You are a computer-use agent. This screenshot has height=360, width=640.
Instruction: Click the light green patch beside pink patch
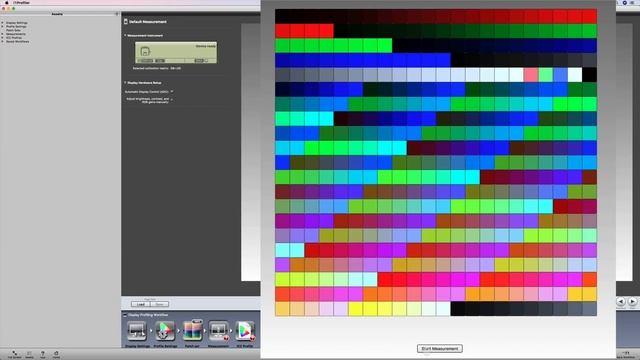click(545, 75)
